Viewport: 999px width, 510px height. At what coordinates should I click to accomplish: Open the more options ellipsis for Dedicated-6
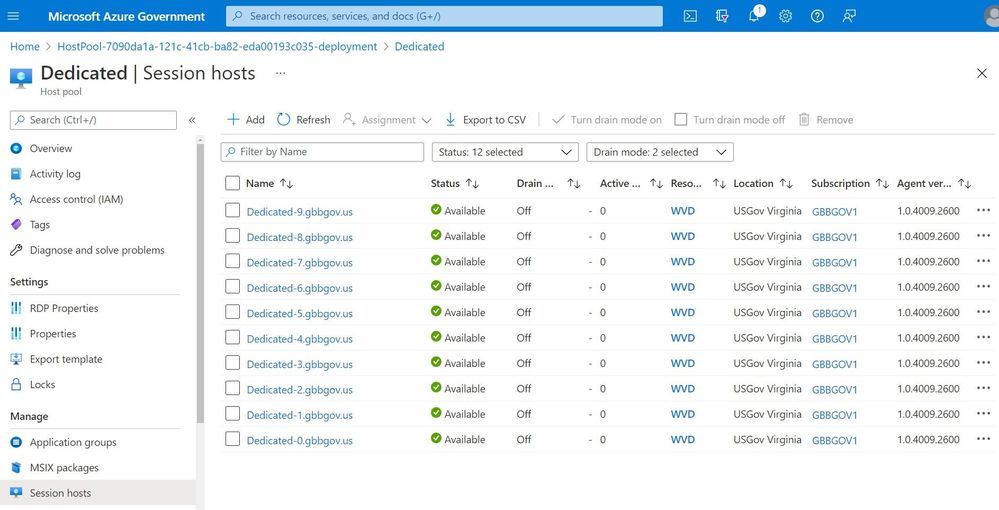coord(983,287)
